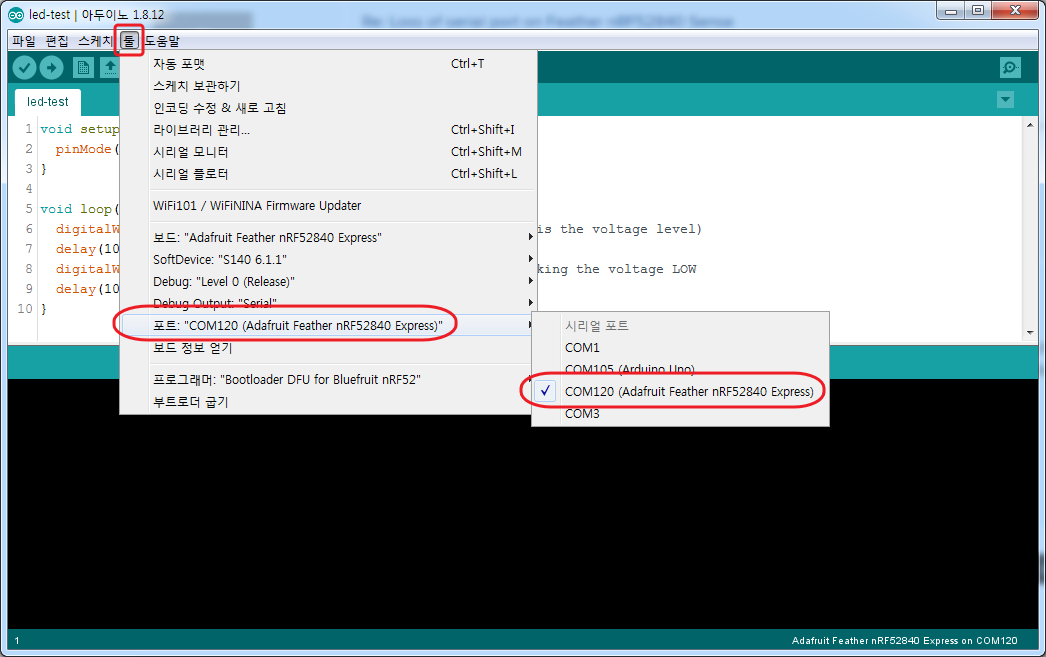Select 자동 포맷 menu entry
Image resolution: width=1046 pixels, height=657 pixels.
click(x=328, y=64)
